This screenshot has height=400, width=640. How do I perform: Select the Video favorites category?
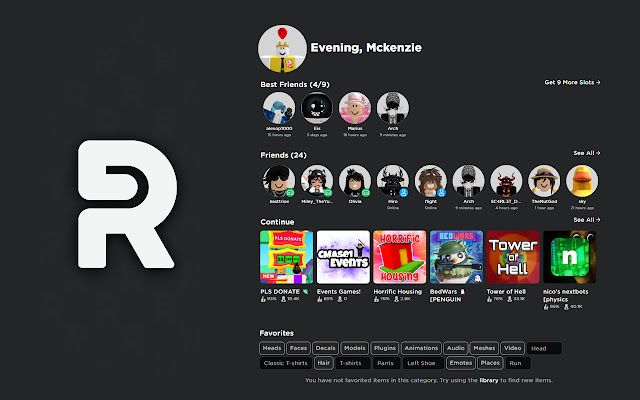tap(513, 348)
